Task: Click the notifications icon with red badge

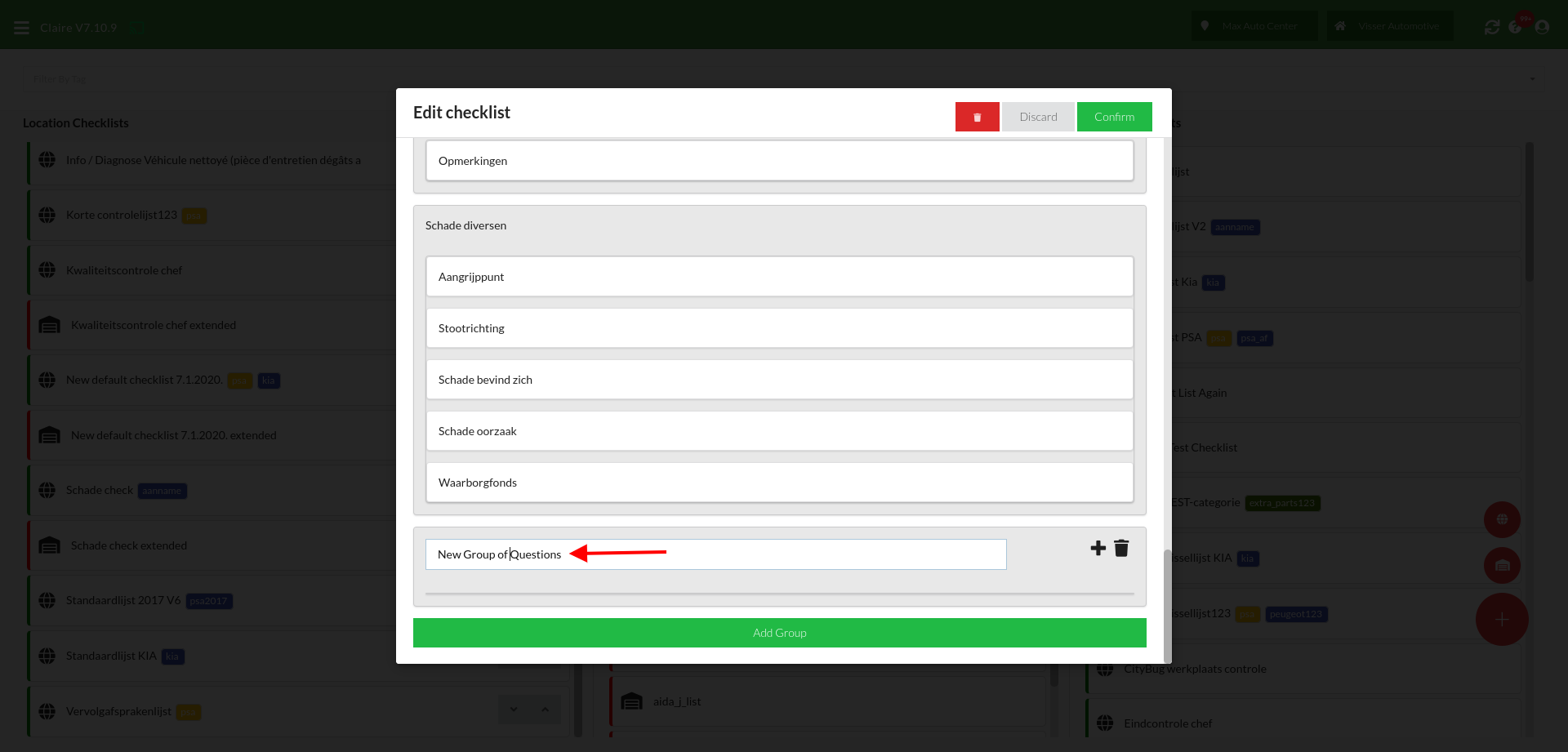Action: pos(1517,26)
